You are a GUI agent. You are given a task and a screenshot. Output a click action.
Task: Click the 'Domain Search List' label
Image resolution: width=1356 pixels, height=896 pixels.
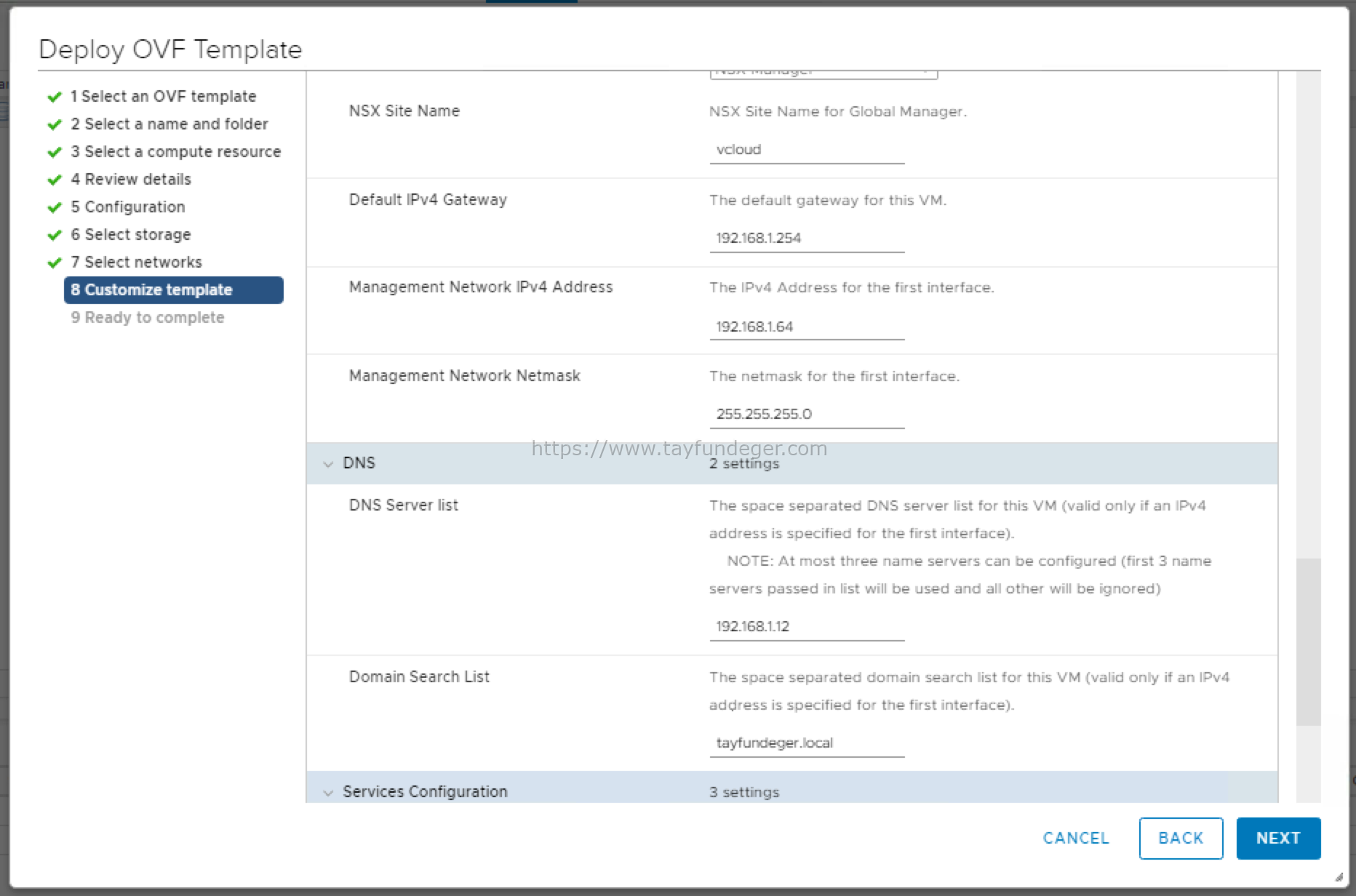(x=419, y=677)
